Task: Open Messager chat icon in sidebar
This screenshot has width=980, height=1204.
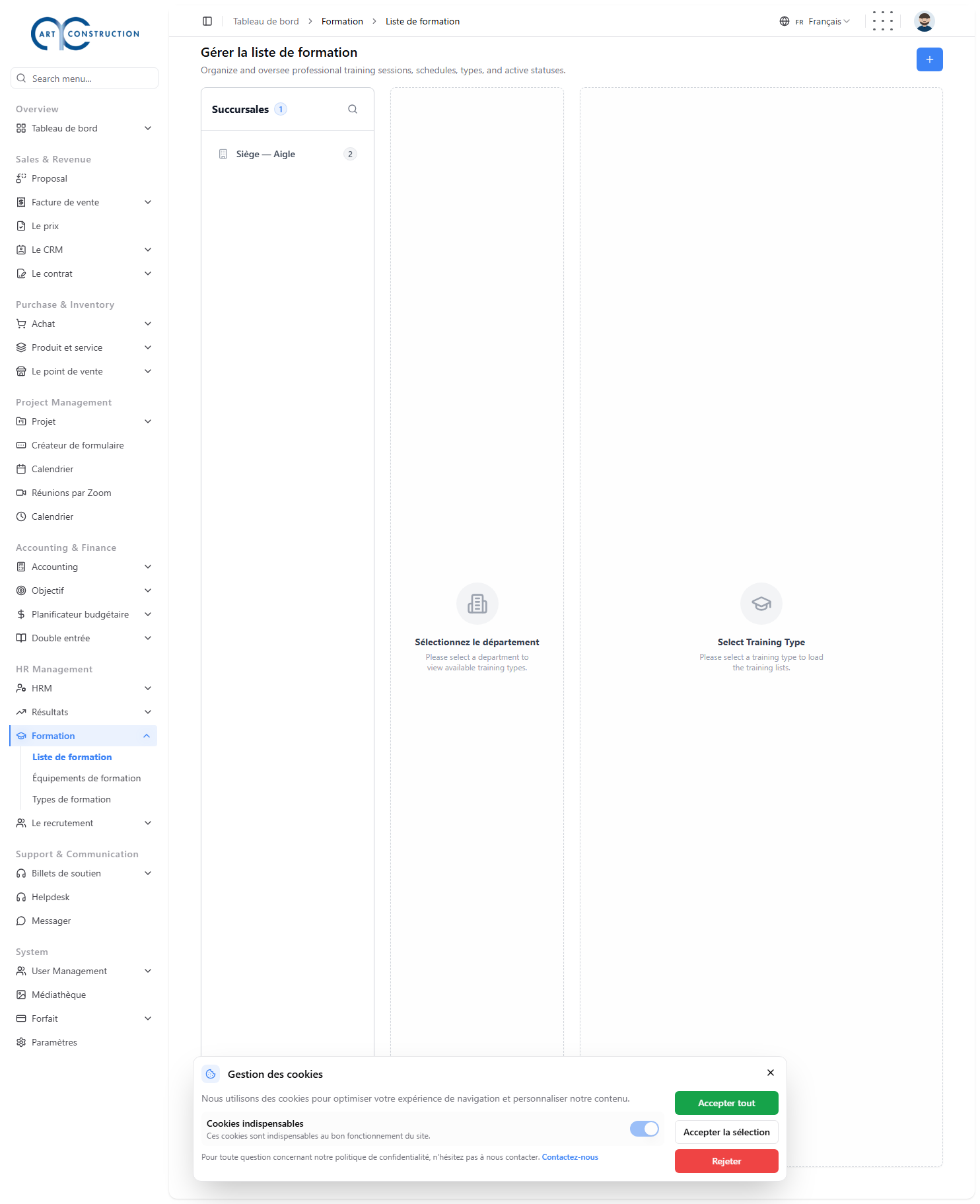Action: [x=21, y=921]
